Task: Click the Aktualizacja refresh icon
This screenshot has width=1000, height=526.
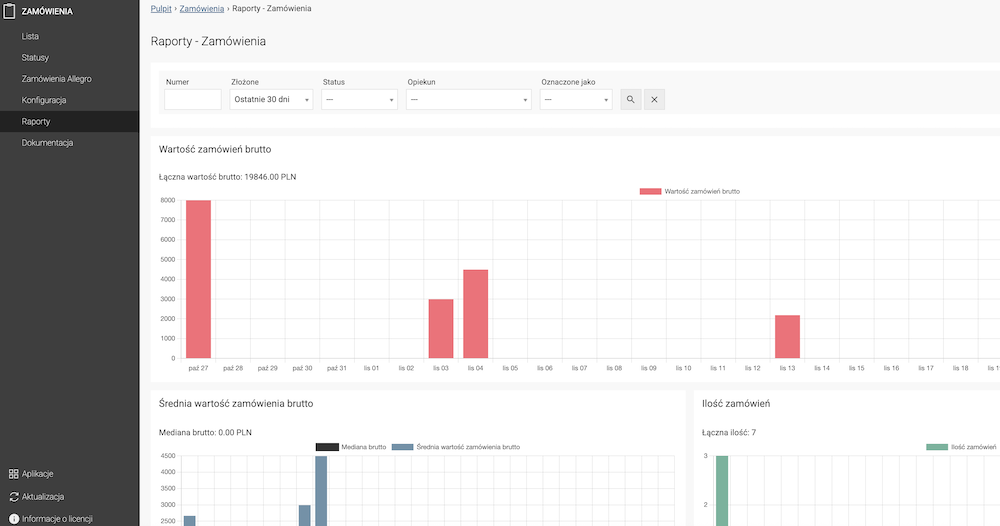Action: point(14,496)
